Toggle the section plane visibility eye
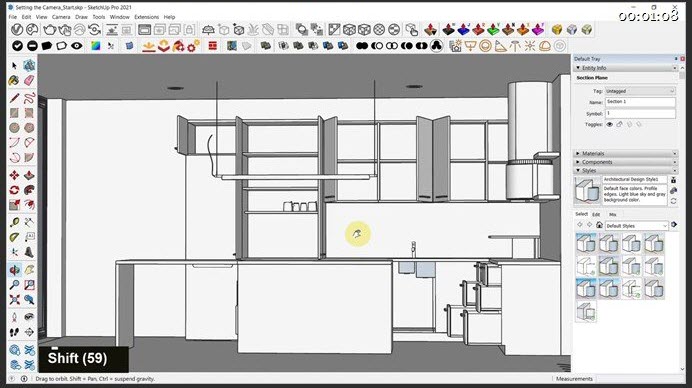The height and width of the screenshot is (388, 692). [609, 124]
